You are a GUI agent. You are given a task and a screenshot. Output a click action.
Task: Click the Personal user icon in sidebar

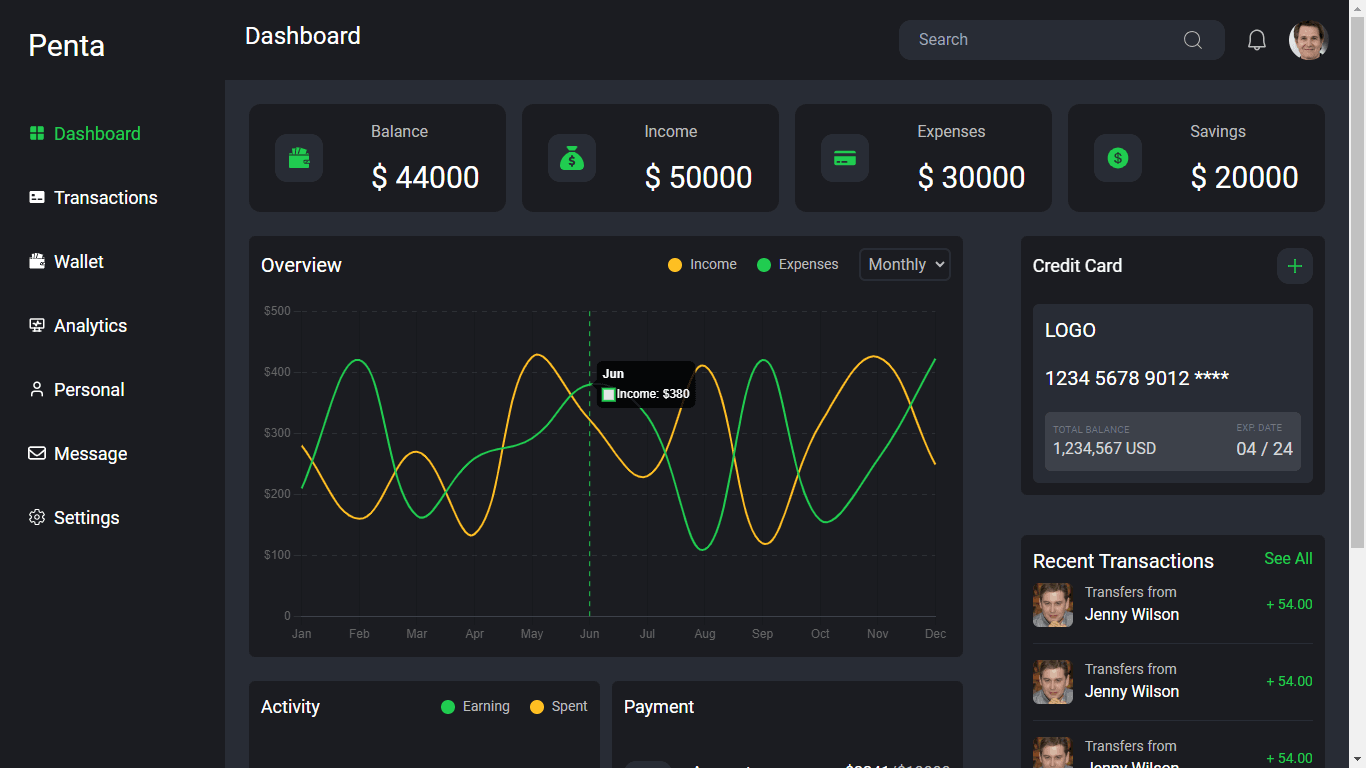37,389
